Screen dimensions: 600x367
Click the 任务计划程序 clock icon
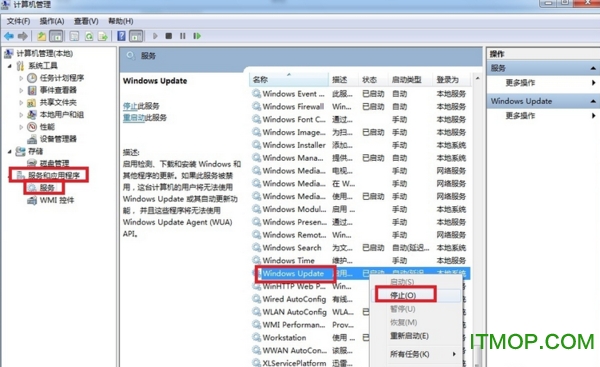[32, 78]
